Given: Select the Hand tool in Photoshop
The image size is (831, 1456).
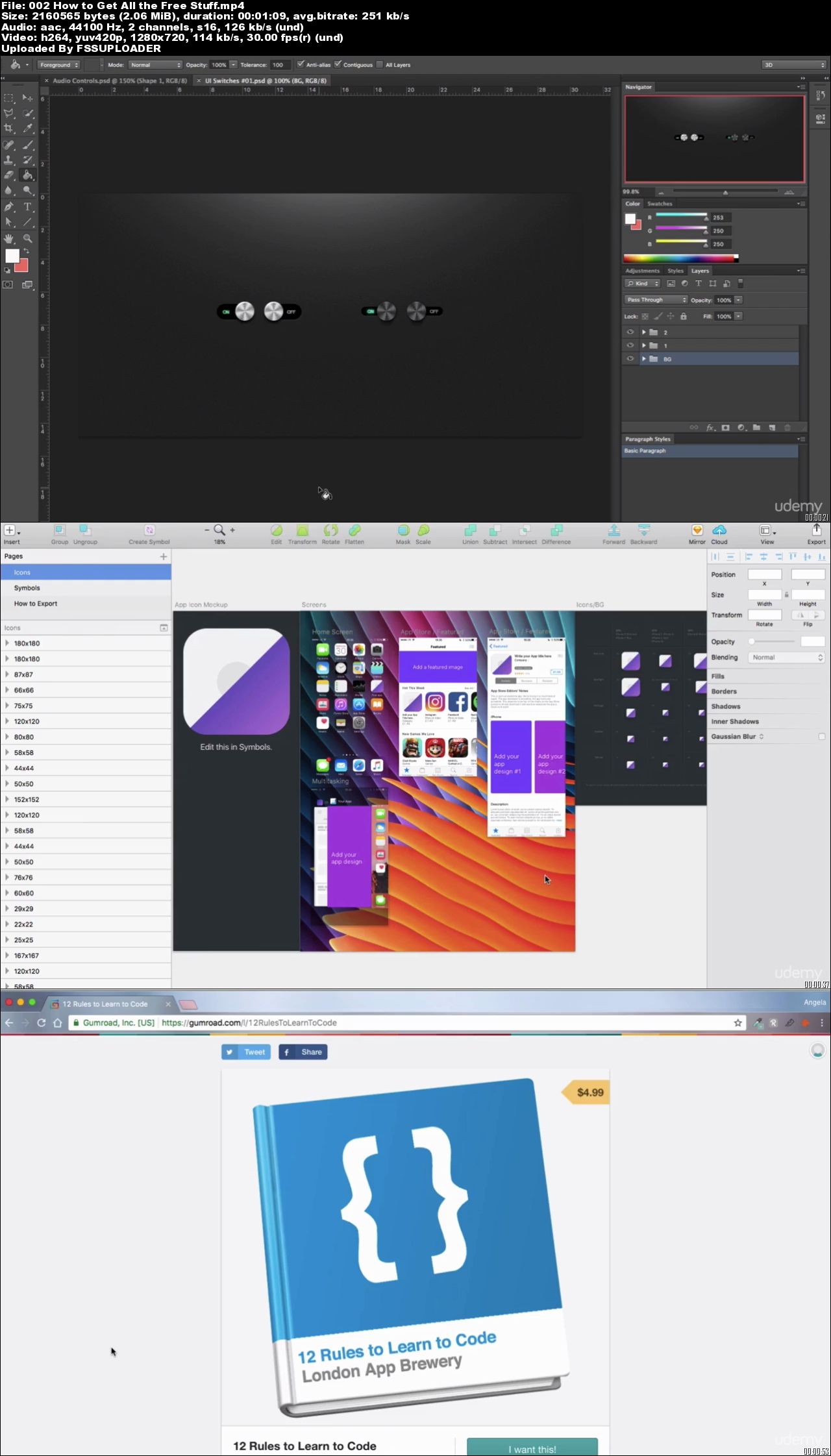Looking at the screenshot, I should (9, 238).
